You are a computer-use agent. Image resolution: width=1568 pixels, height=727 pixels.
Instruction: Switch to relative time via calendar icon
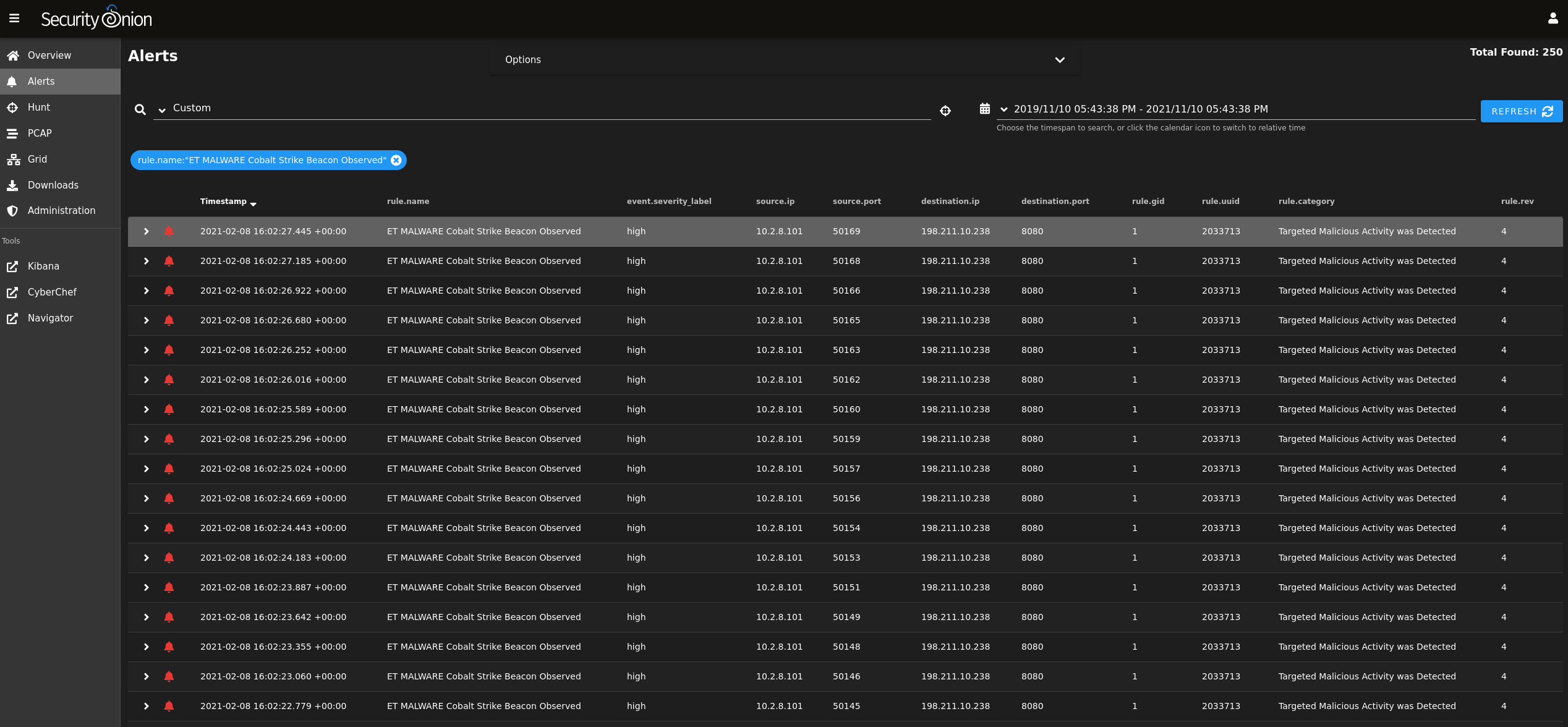click(x=985, y=109)
